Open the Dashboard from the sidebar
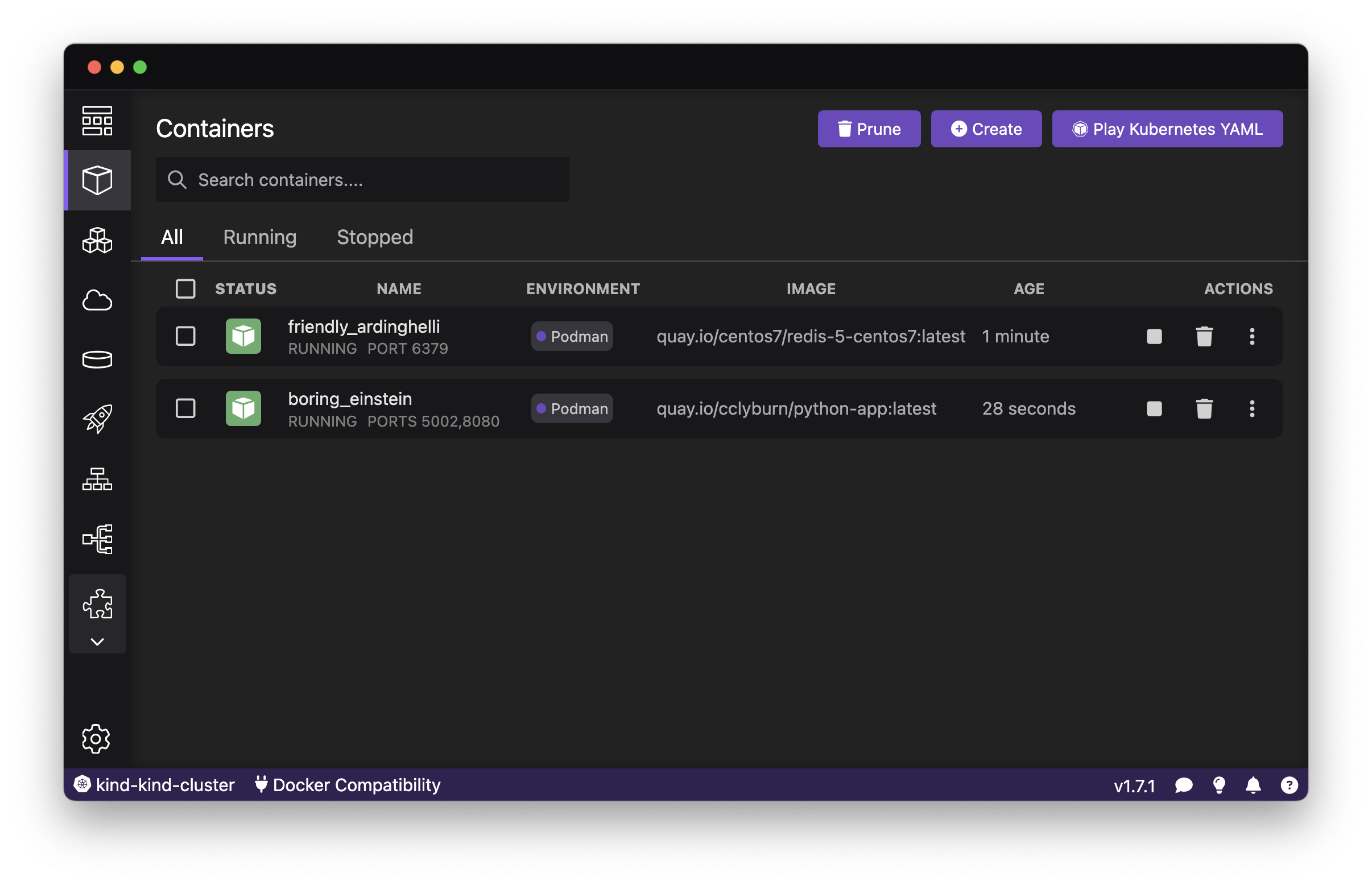The width and height of the screenshot is (1372, 885). click(x=97, y=121)
